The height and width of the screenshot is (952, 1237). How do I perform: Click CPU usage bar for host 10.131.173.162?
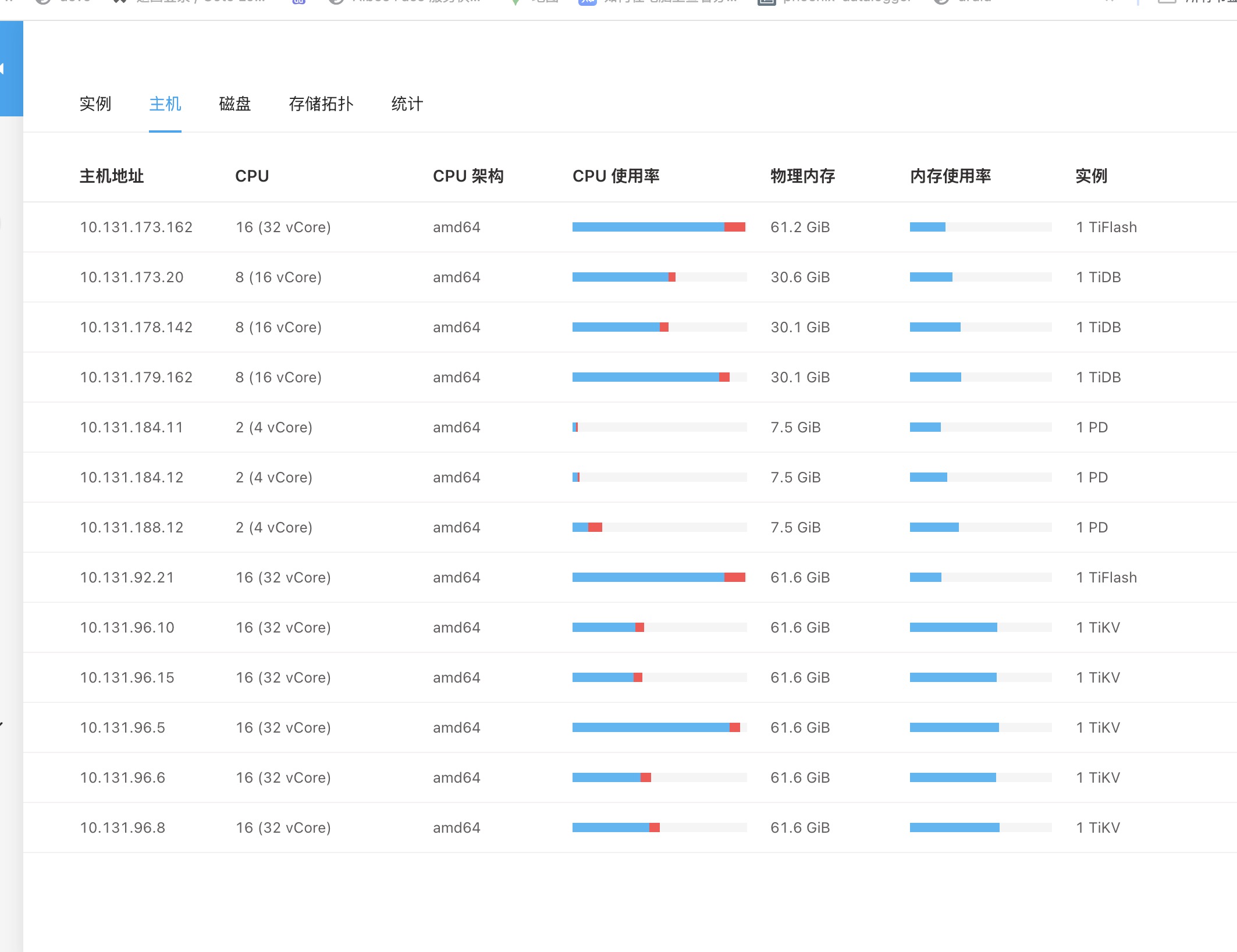pyautogui.click(x=659, y=227)
